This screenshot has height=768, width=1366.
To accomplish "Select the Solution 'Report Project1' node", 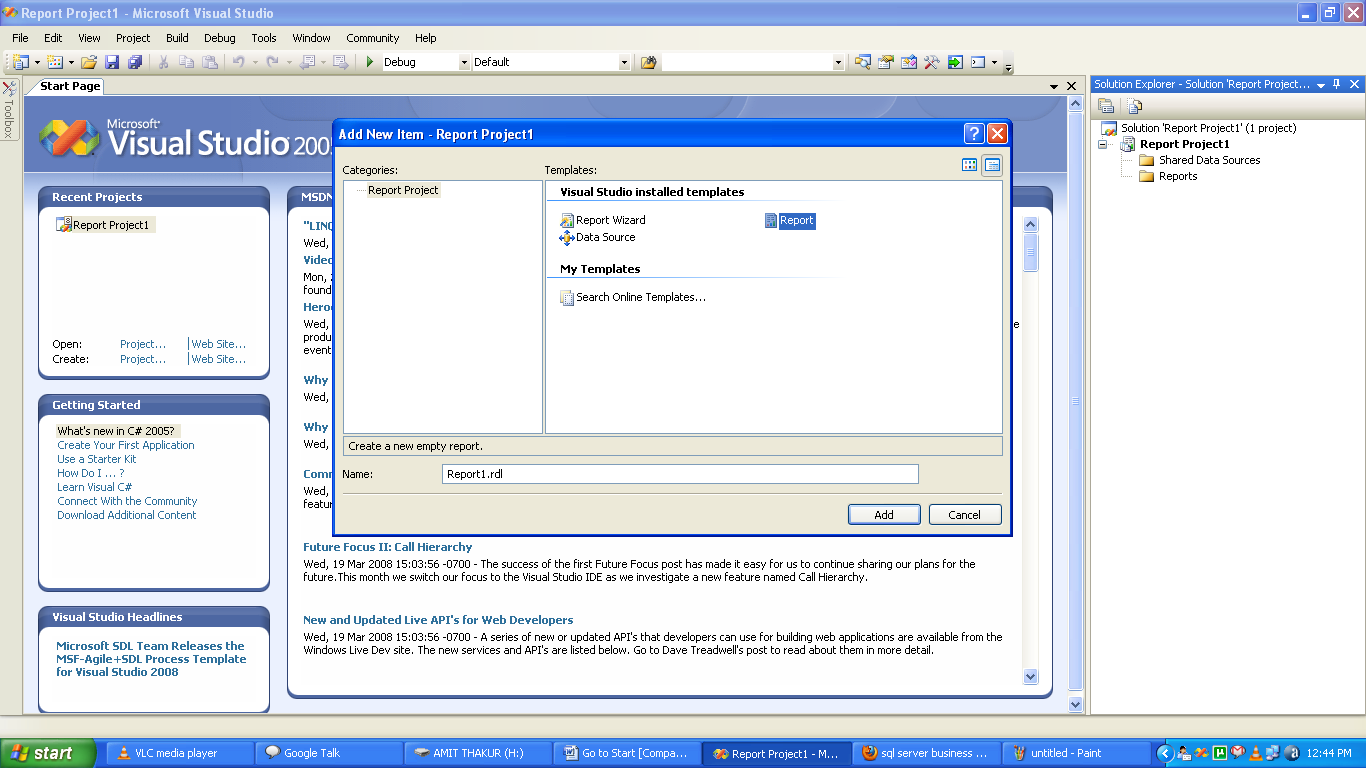I will pyautogui.click(x=1199, y=128).
